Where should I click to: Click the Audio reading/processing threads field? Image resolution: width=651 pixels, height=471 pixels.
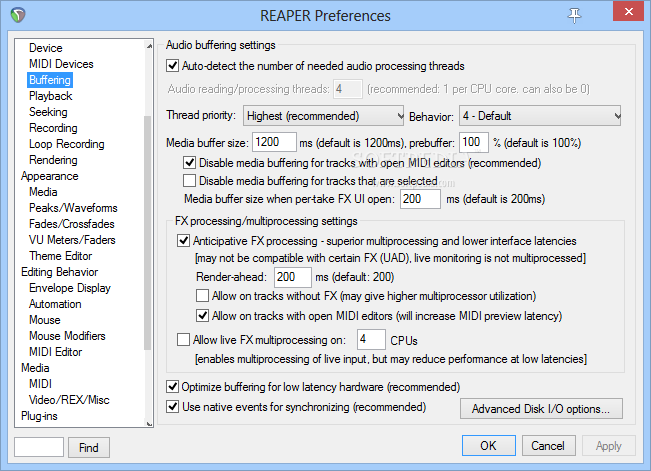tap(348, 89)
